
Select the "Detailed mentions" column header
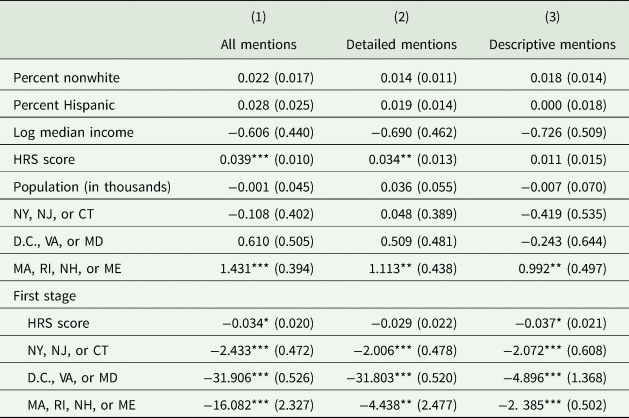(x=402, y=44)
